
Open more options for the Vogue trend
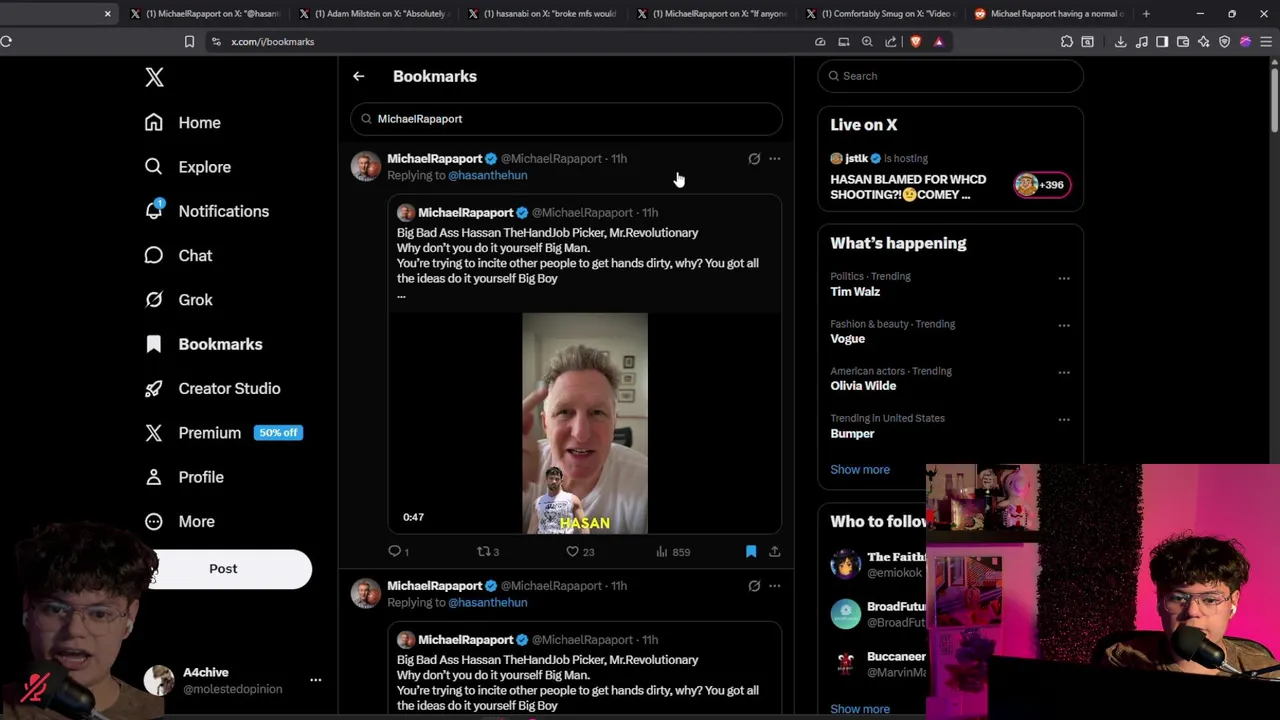[x=1064, y=325]
